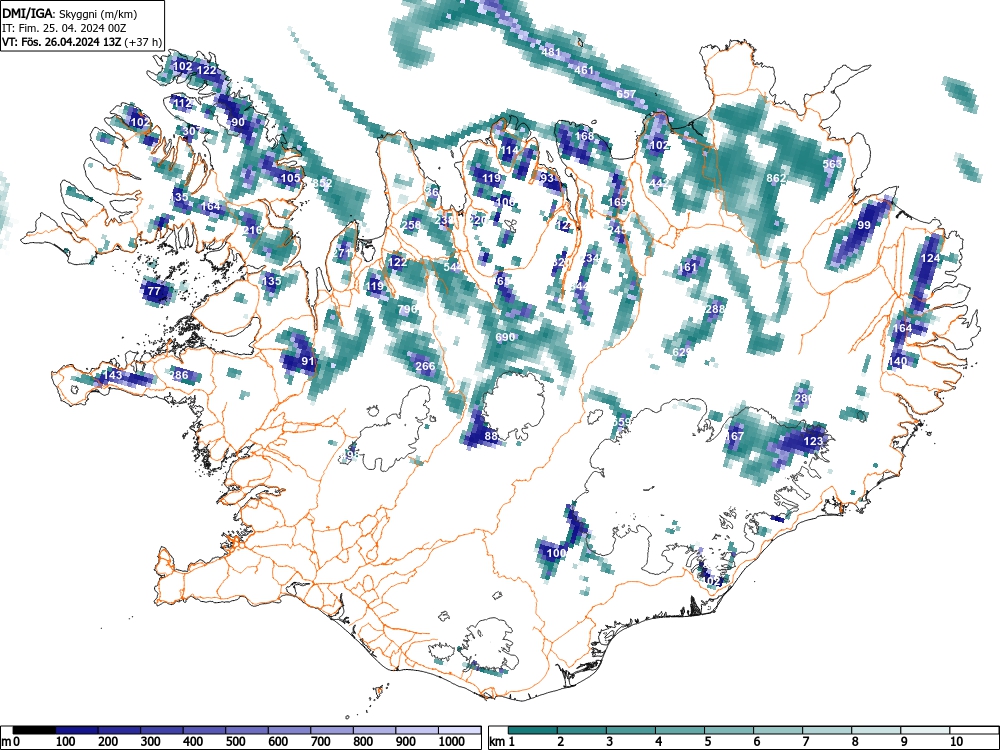1000x750 pixels.
Task: Click the 'm 0' legend label
Action: [11, 742]
